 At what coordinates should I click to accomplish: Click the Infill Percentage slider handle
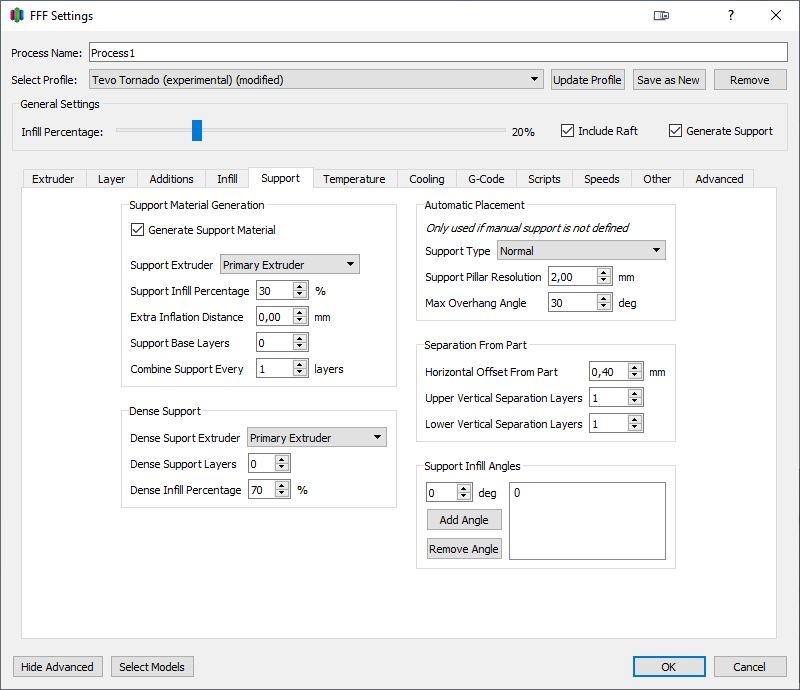pyautogui.click(x=197, y=130)
